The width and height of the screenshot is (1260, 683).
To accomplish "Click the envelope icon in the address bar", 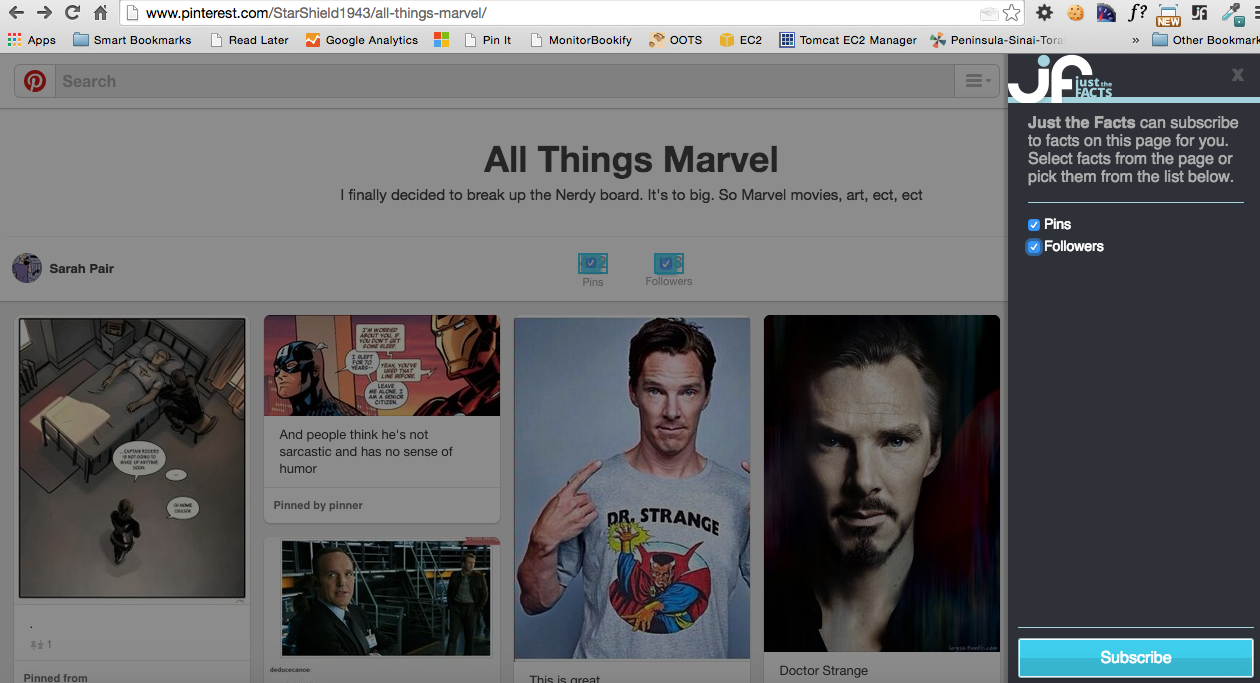I will tap(988, 14).
